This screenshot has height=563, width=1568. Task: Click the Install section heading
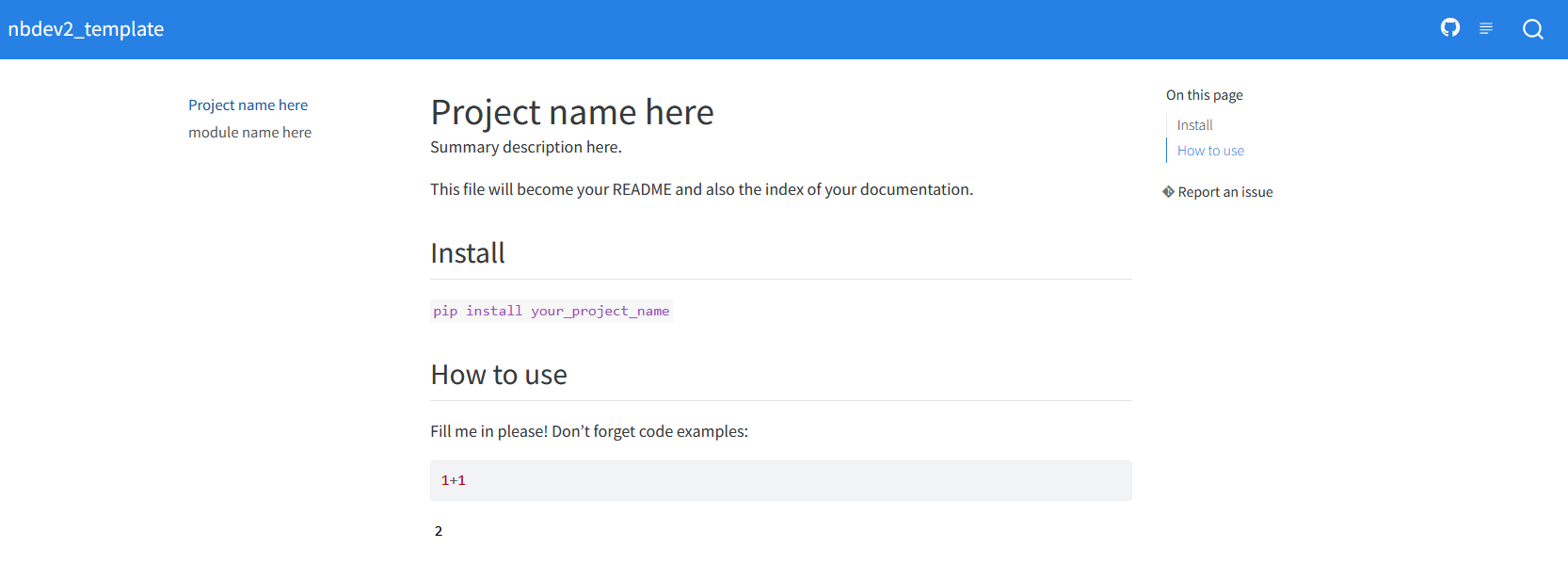(468, 253)
